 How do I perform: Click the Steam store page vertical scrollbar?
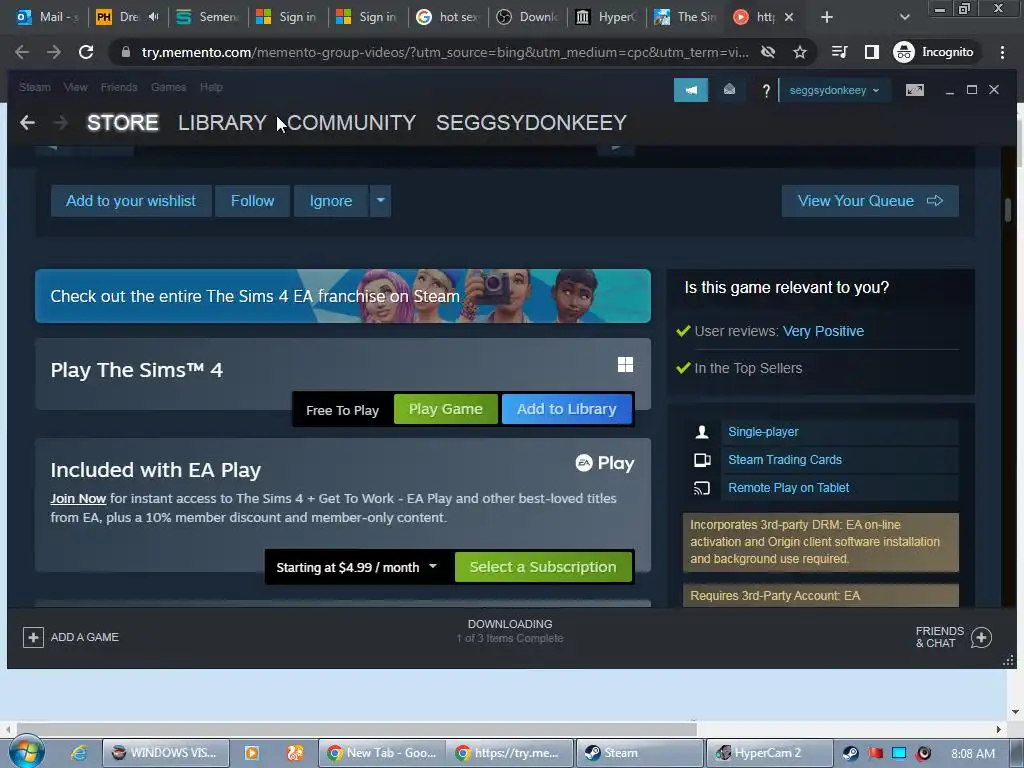pyautogui.click(x=1008, y=209)
